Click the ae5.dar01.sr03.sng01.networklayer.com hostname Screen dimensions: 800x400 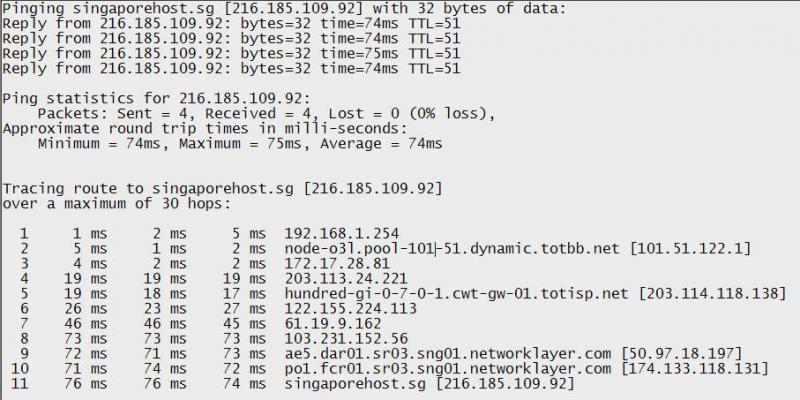coord(447,354)
